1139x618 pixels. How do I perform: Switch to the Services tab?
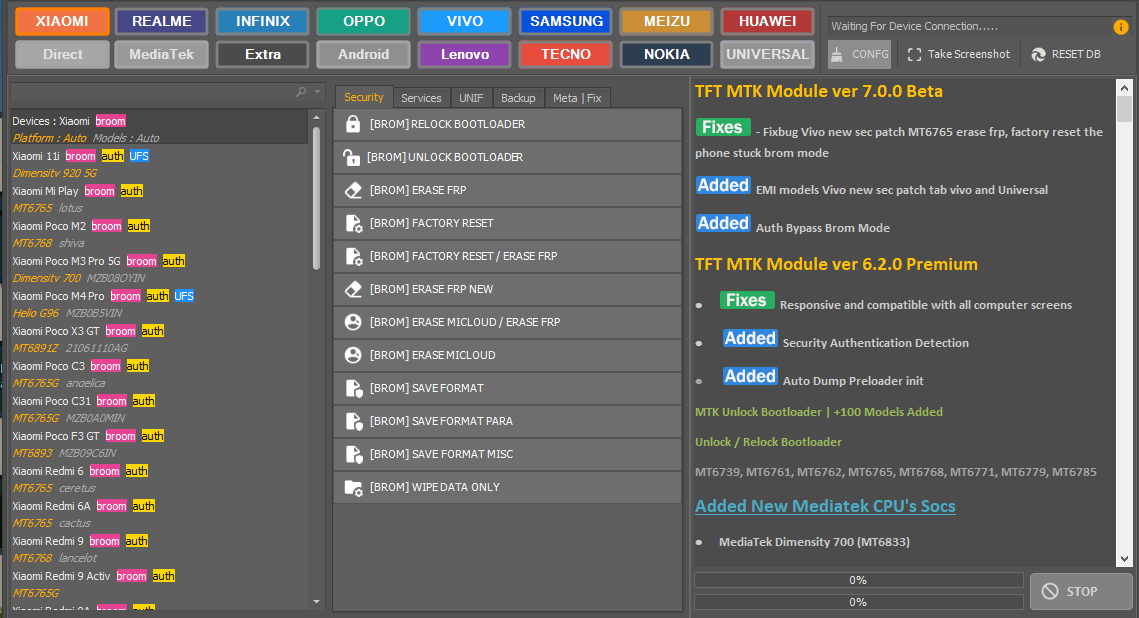(421, 97)
